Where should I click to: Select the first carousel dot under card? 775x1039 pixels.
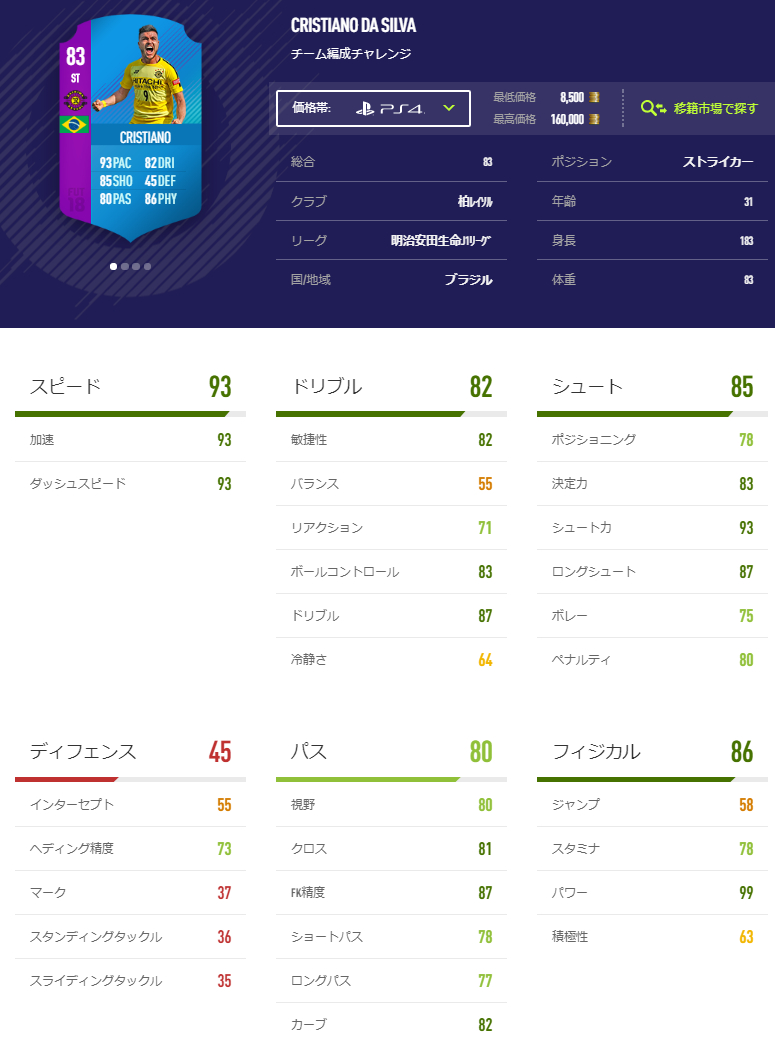coord(113,266)
